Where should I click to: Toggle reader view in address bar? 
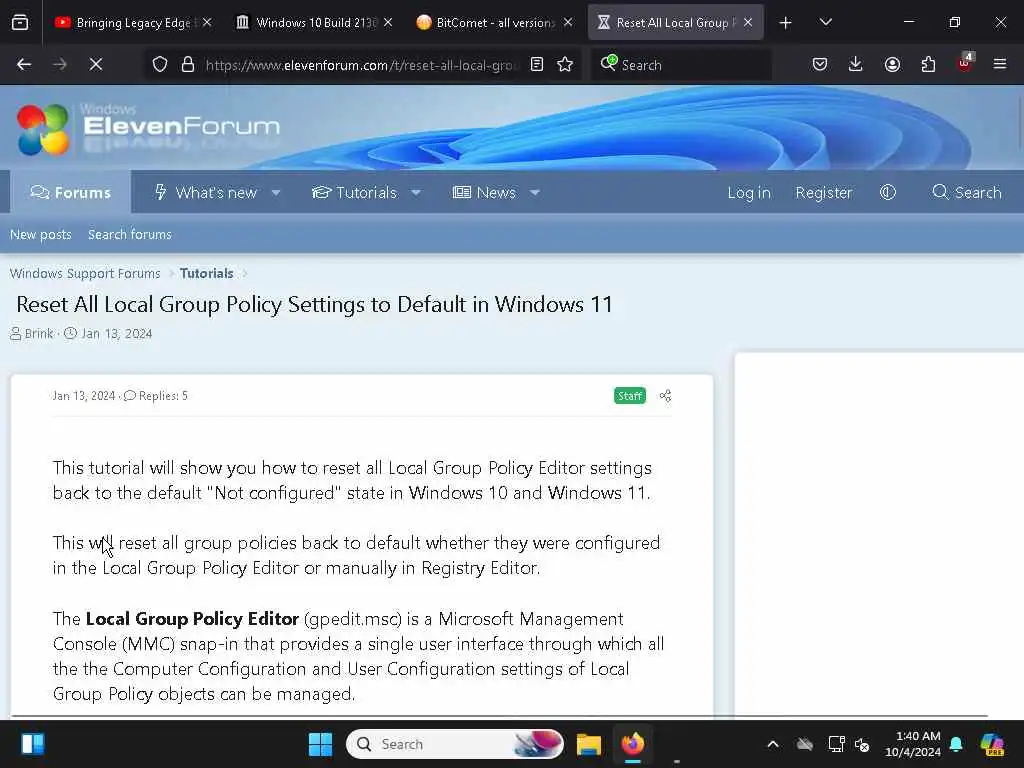[x=537, y=65]
